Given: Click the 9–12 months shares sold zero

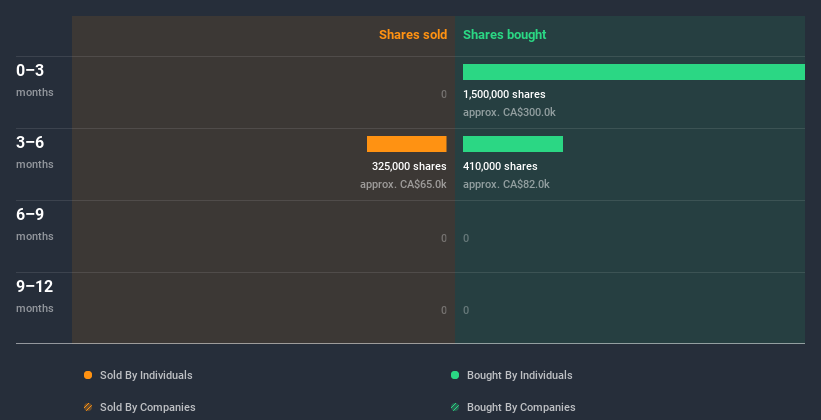Looking at the screenshot, I should pos(444,310).
